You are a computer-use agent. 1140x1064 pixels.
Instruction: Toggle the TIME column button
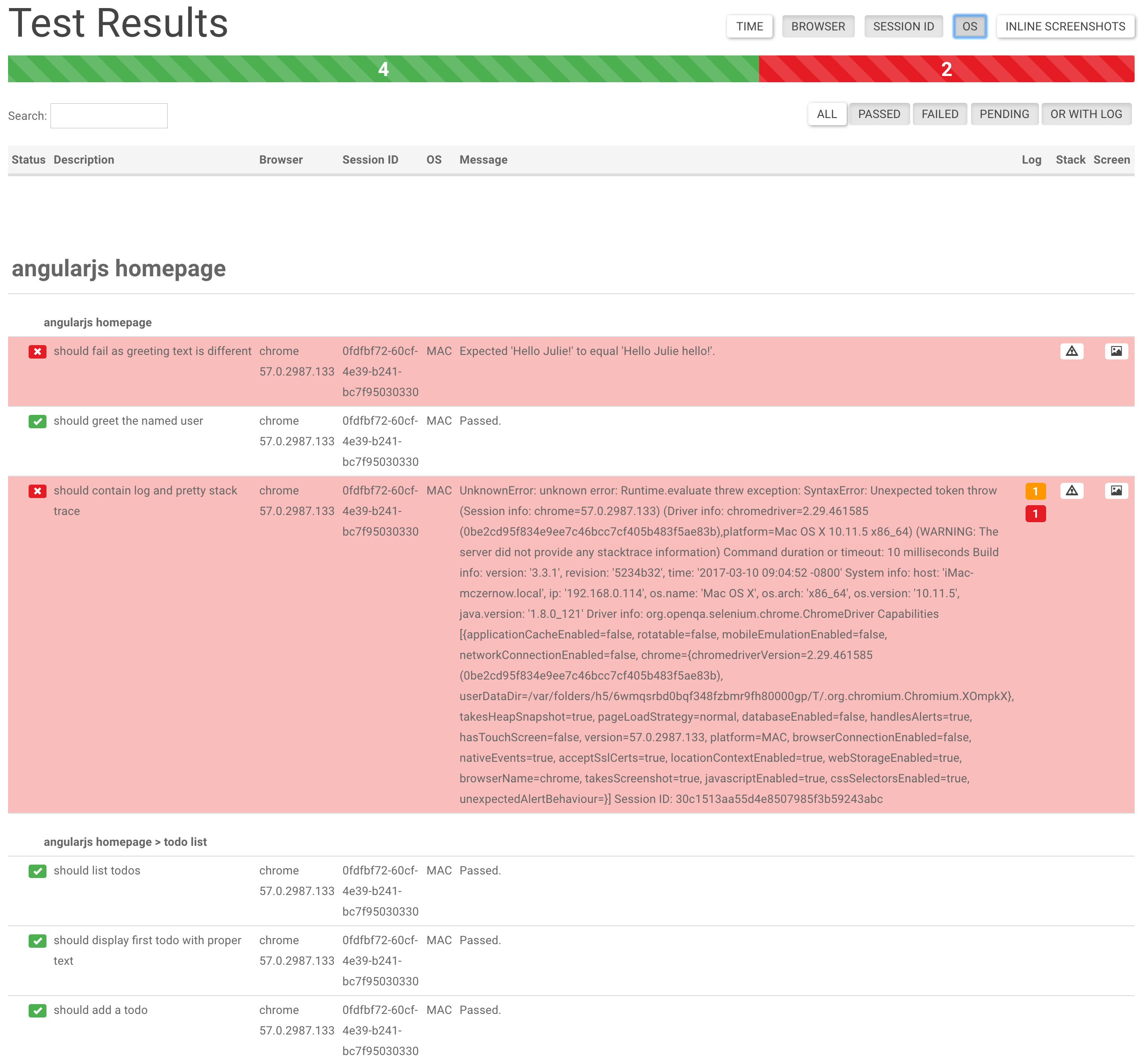coord(749,26)
